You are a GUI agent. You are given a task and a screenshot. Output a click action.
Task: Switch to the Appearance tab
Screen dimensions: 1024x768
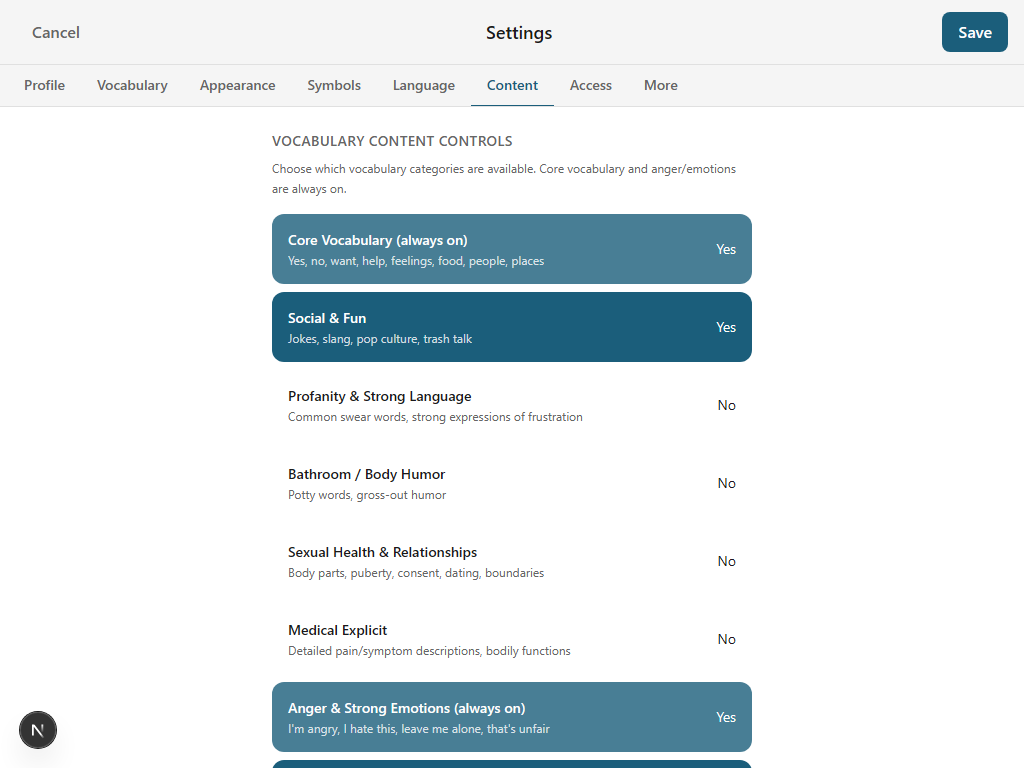pos(237,85)
